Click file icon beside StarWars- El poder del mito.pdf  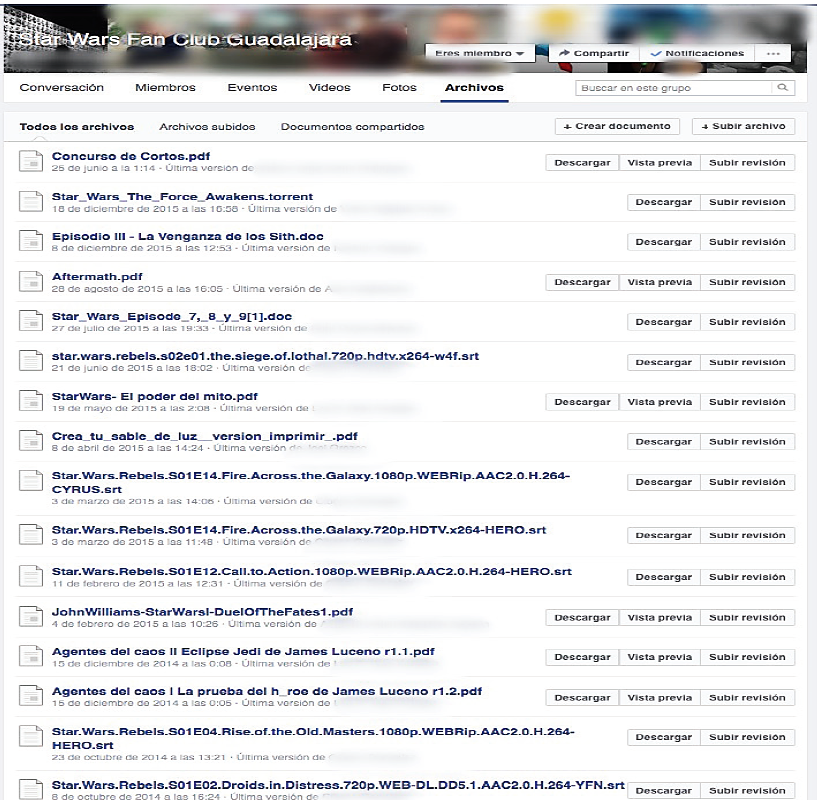pos(32,401)
